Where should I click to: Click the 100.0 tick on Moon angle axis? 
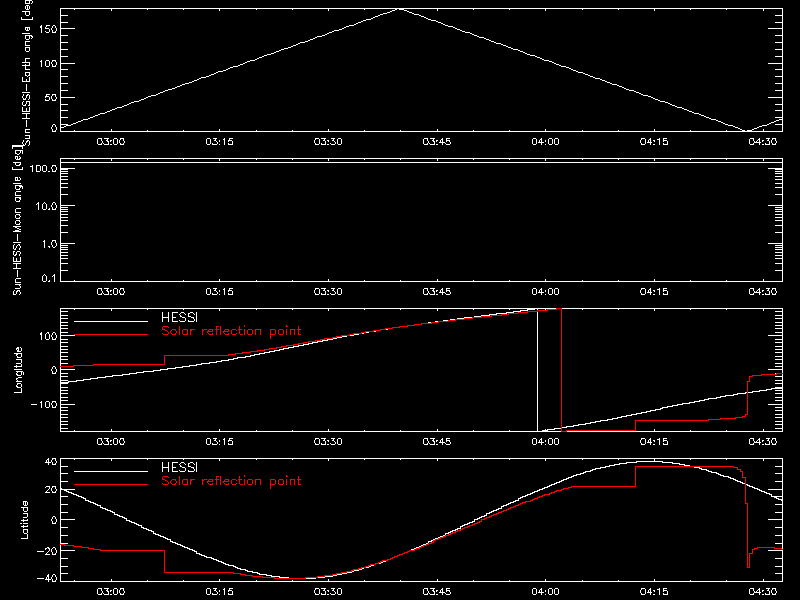click(x=43, y=168)
